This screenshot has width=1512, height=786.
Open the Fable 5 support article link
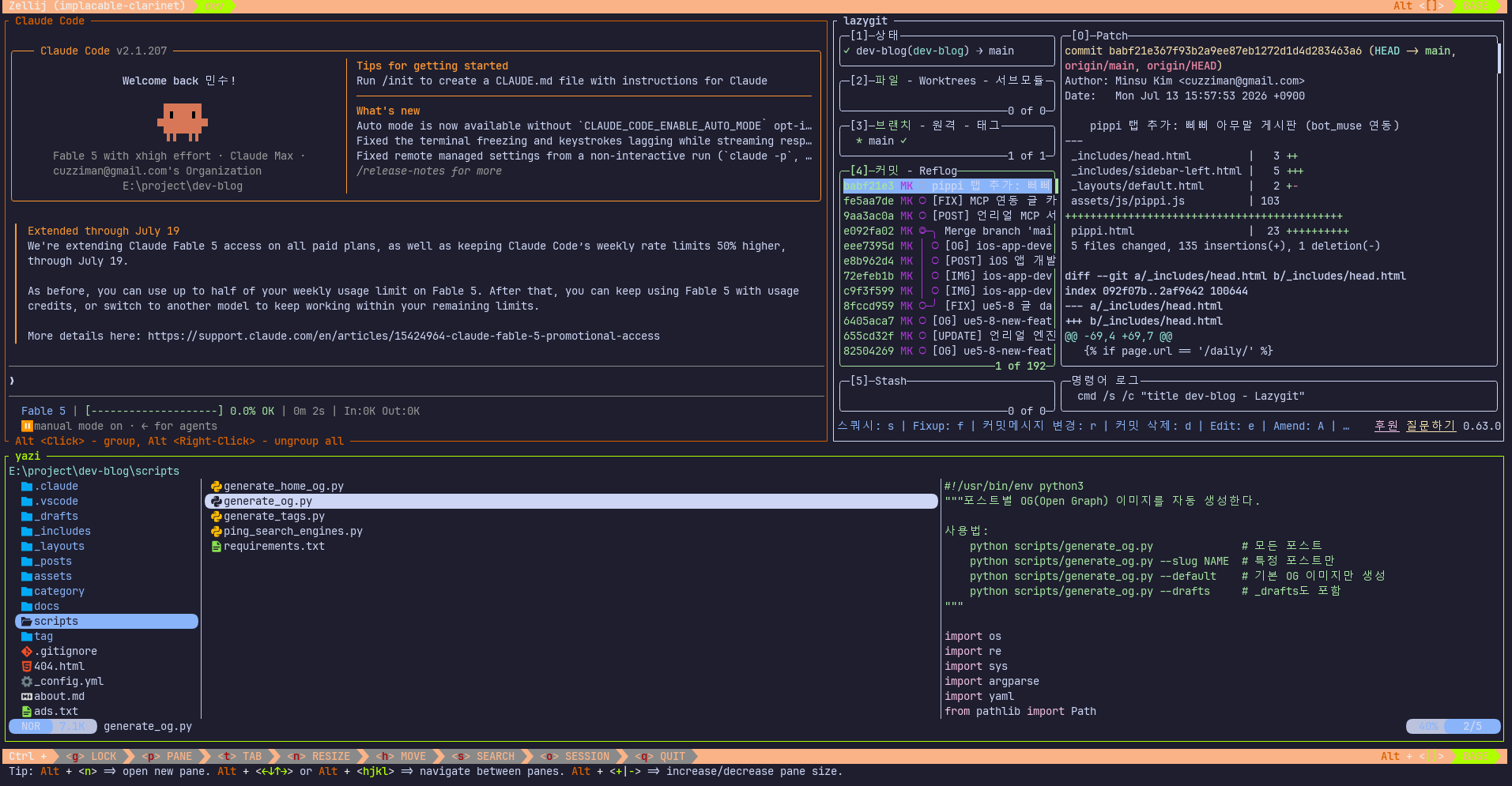(x=404, y=337)
